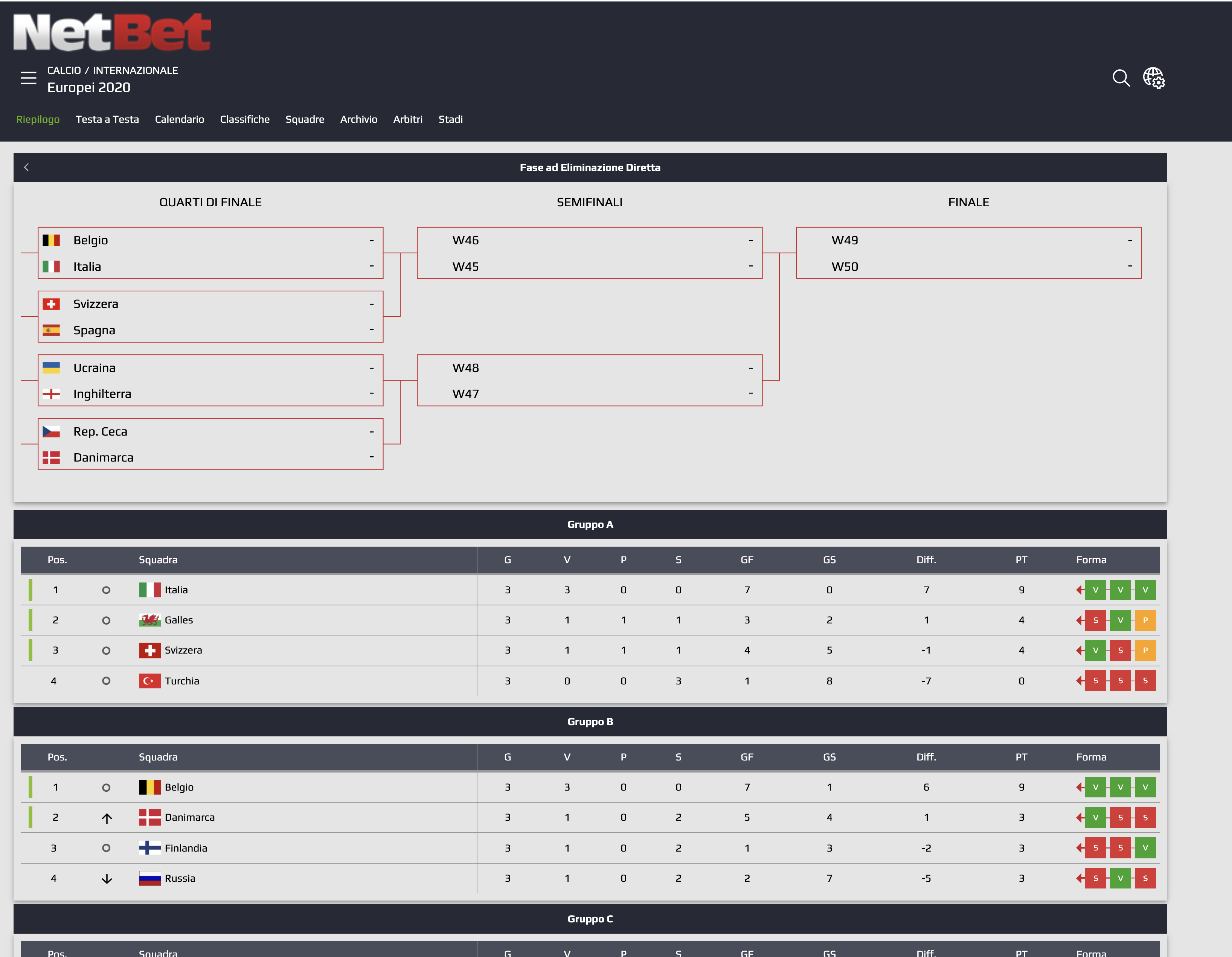The width and height of the screenshot is (1232, 957).
Task: Click the downward trend arrow beside Russia
Action: click(x=107, y=878)
